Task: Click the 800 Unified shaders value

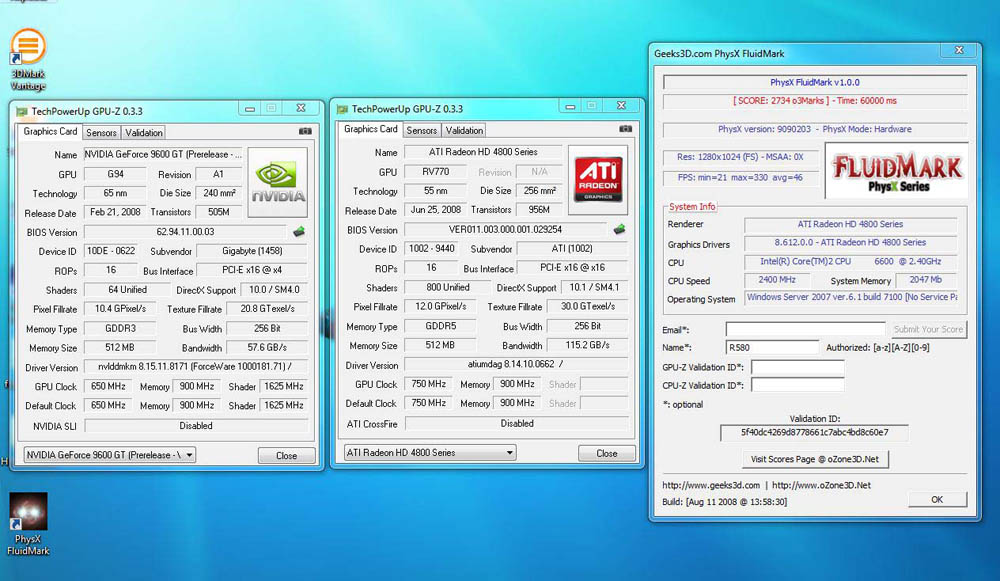Action: click(x=448, y=287)
